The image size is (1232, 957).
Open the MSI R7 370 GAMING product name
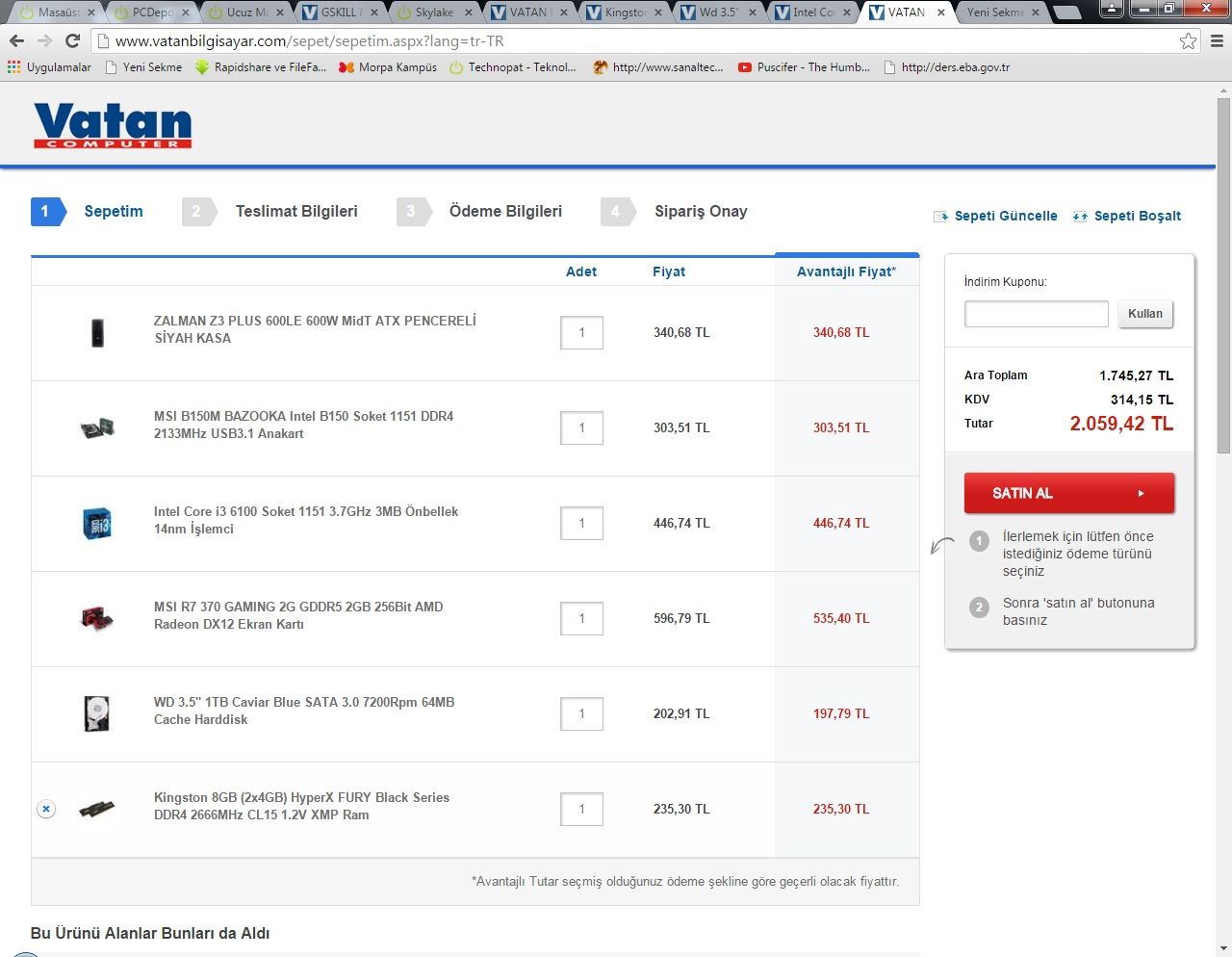tap(298, 615)
